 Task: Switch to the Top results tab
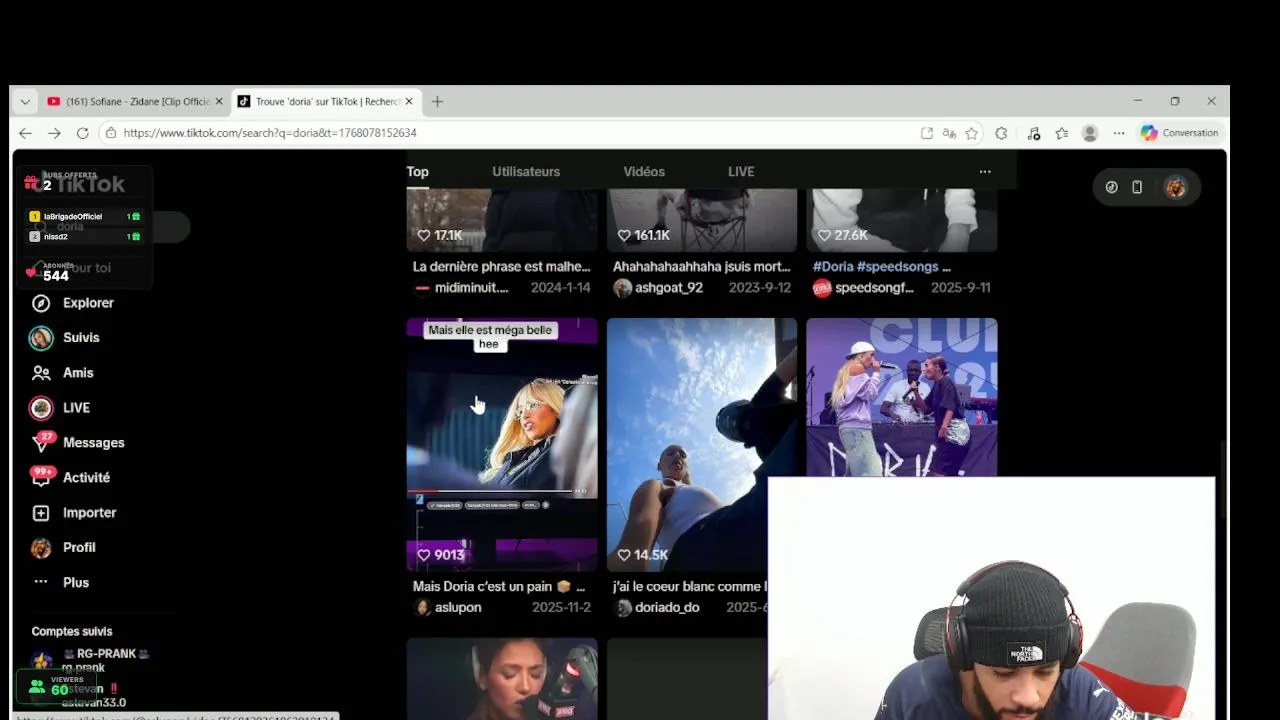pos(417,172)
